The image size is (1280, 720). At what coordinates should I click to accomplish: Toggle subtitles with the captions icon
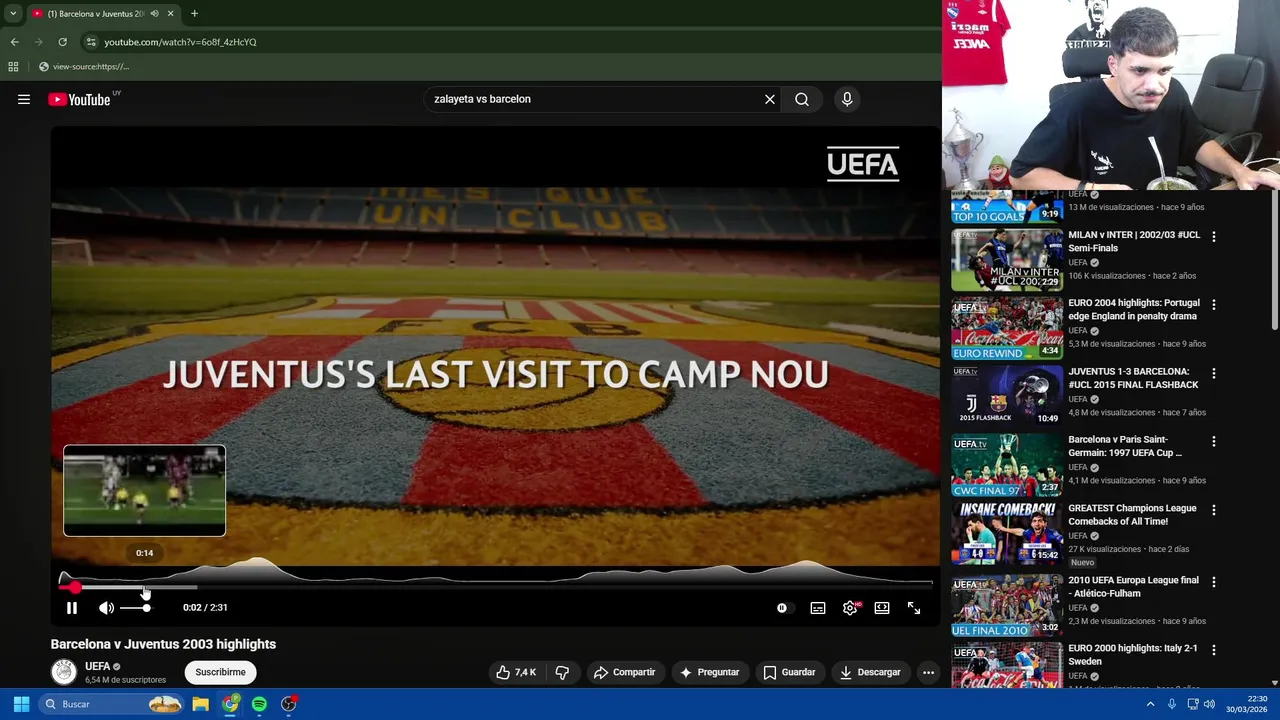tap(818, 608)
